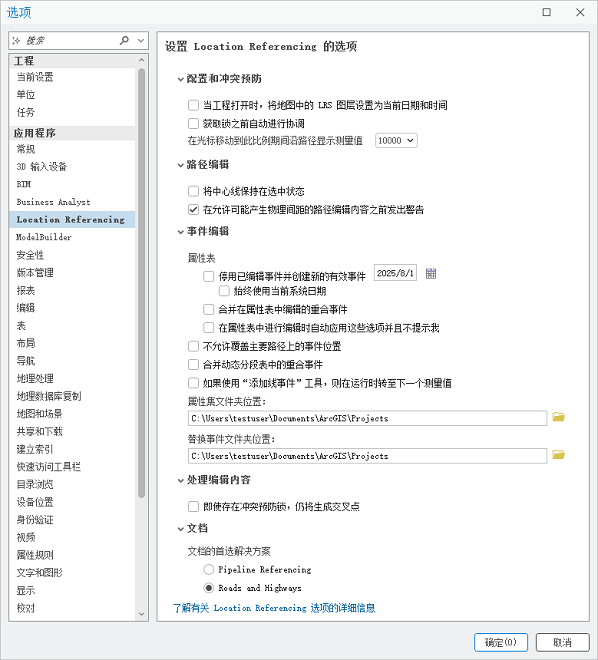The width and height of the screenshot is (598, 660).
Task: Open the search box dropdown arrow
Action: [141, 40]
